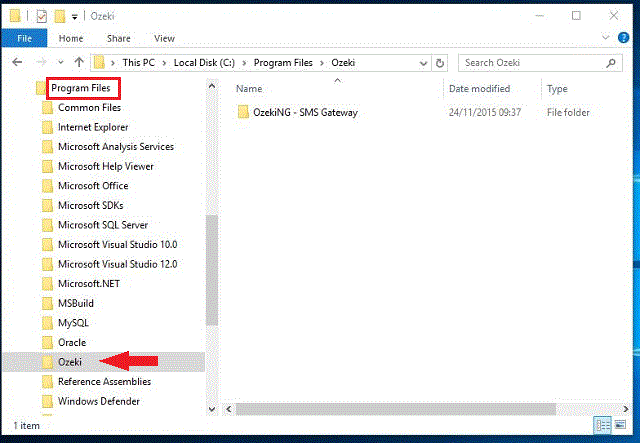Refresh the current folder view
The width and height of the screenshot is (640, 443).
440,63
